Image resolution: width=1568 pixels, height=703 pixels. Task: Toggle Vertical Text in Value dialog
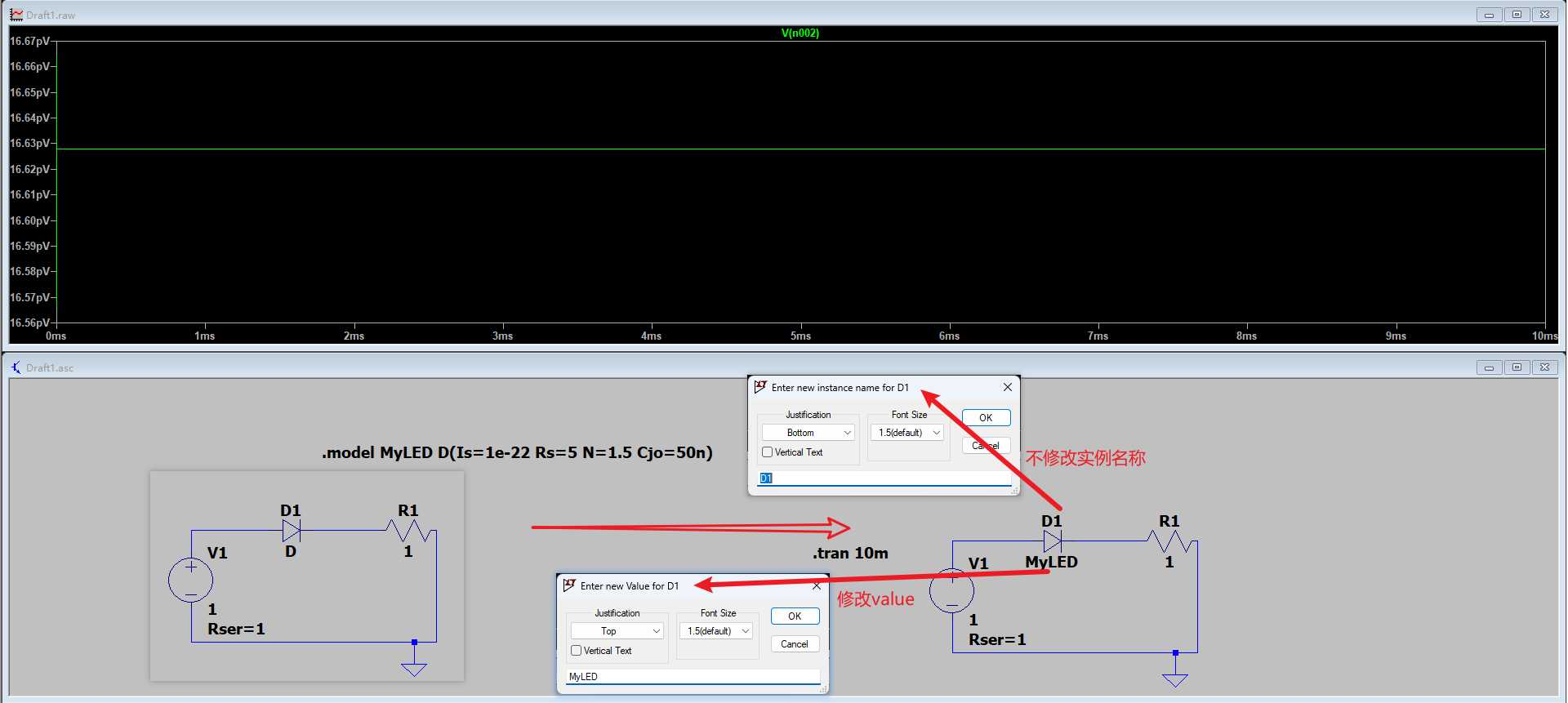[x=577, y=651]
